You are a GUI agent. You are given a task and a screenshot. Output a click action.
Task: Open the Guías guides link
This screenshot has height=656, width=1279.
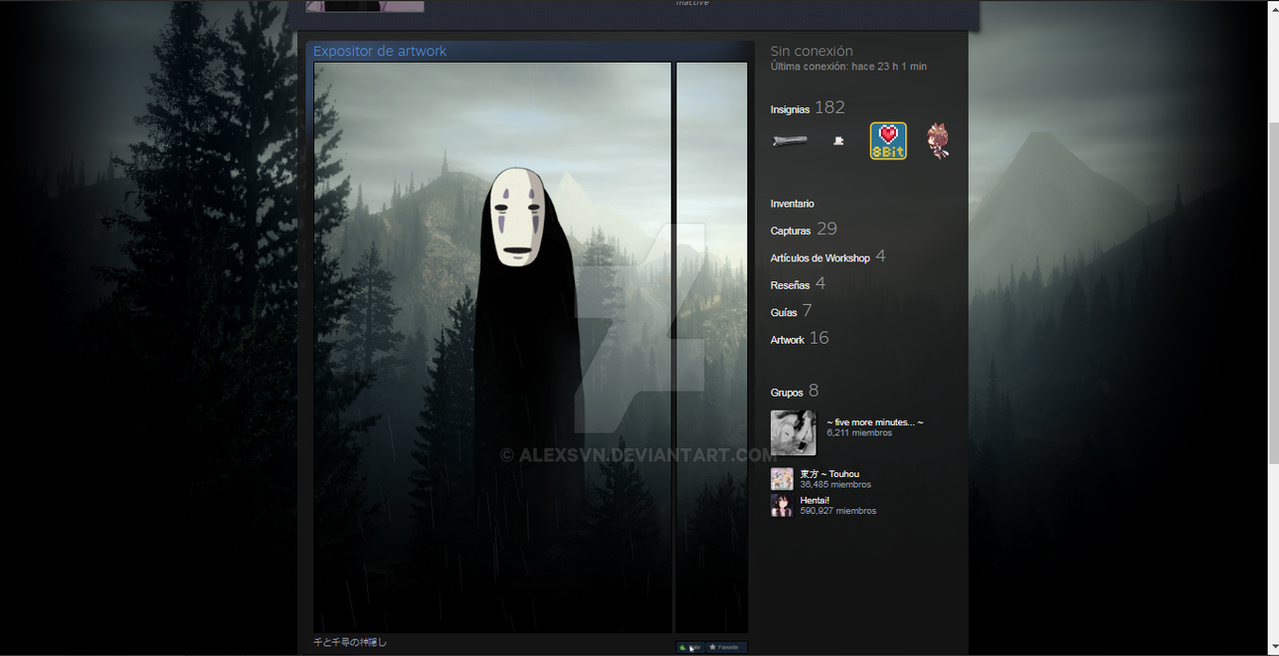[783, 312]
